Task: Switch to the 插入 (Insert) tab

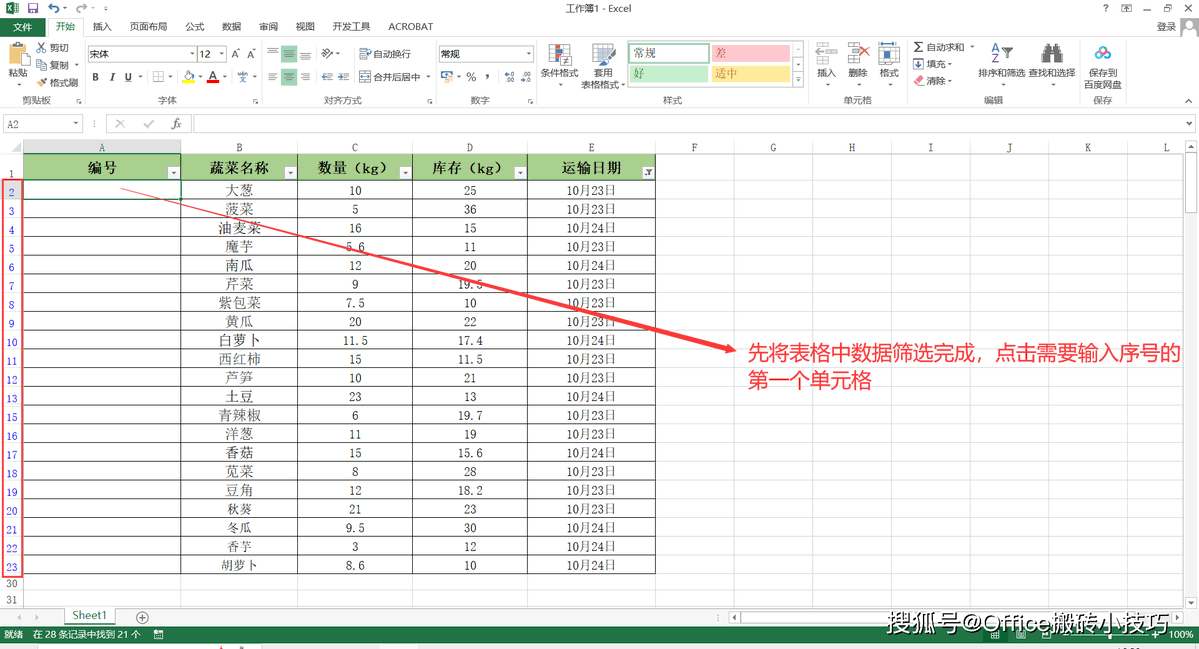Action: (x=102, y=27)
